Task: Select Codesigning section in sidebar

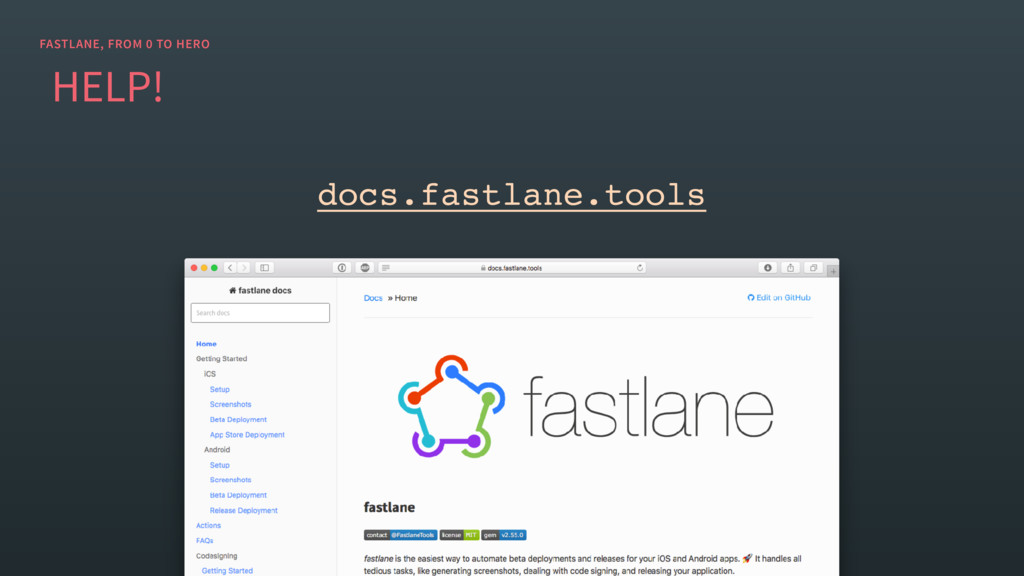Action: 217,556
